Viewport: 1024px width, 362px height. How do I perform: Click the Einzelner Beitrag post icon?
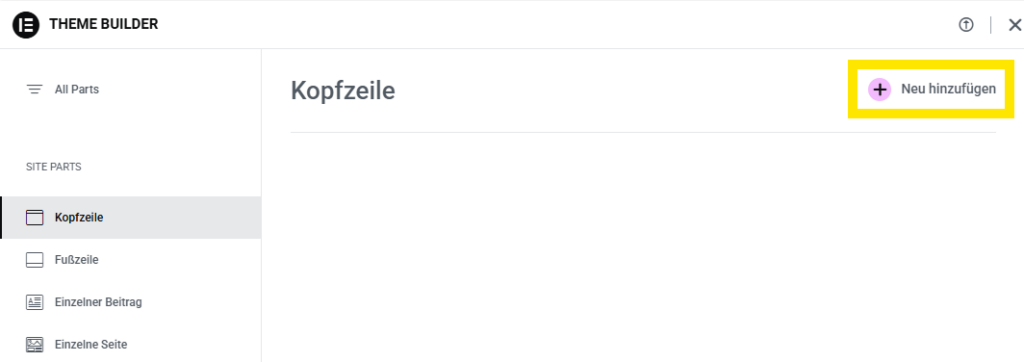[x=34, y=303]
